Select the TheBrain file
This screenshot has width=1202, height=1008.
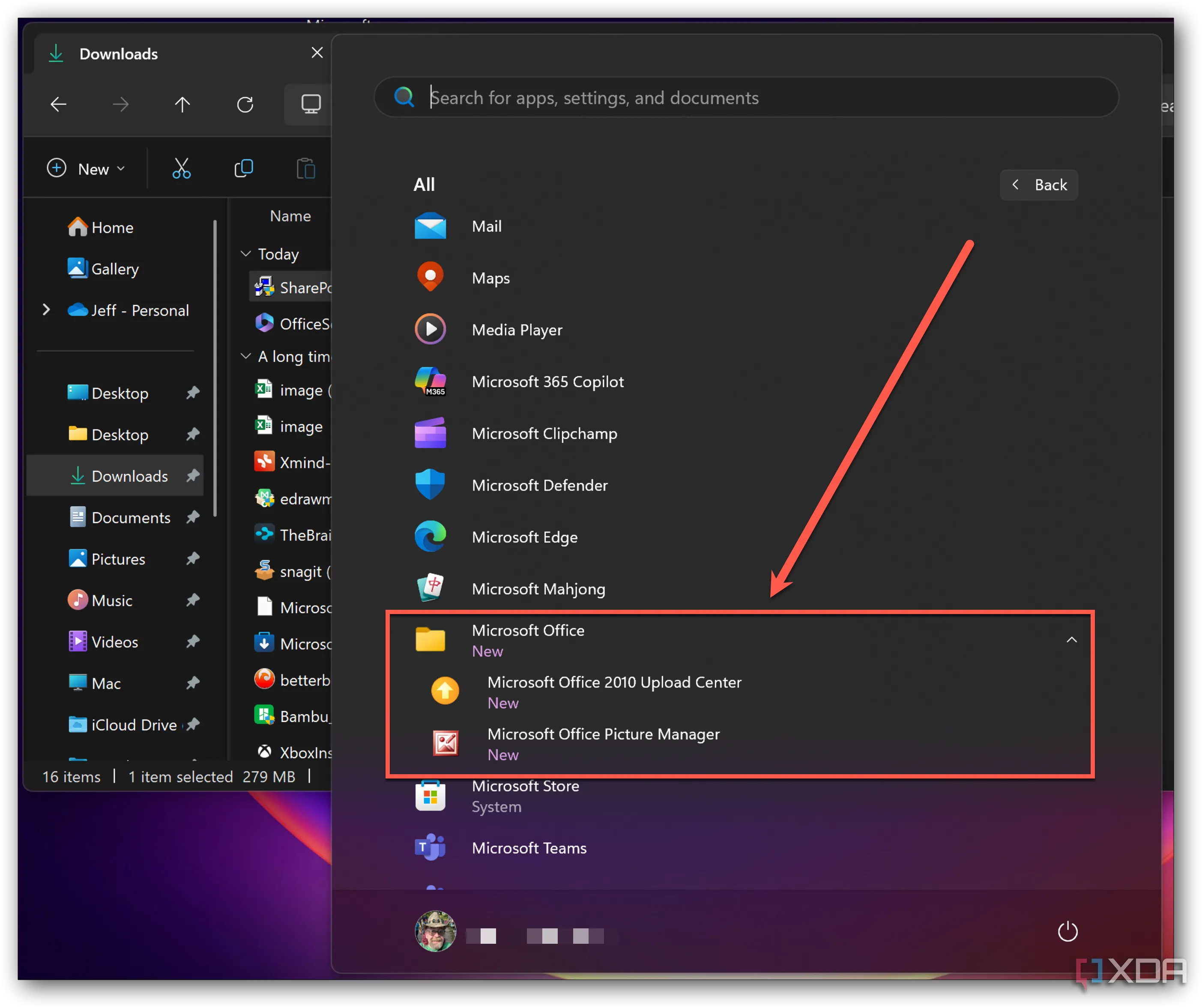pos(291,535)
